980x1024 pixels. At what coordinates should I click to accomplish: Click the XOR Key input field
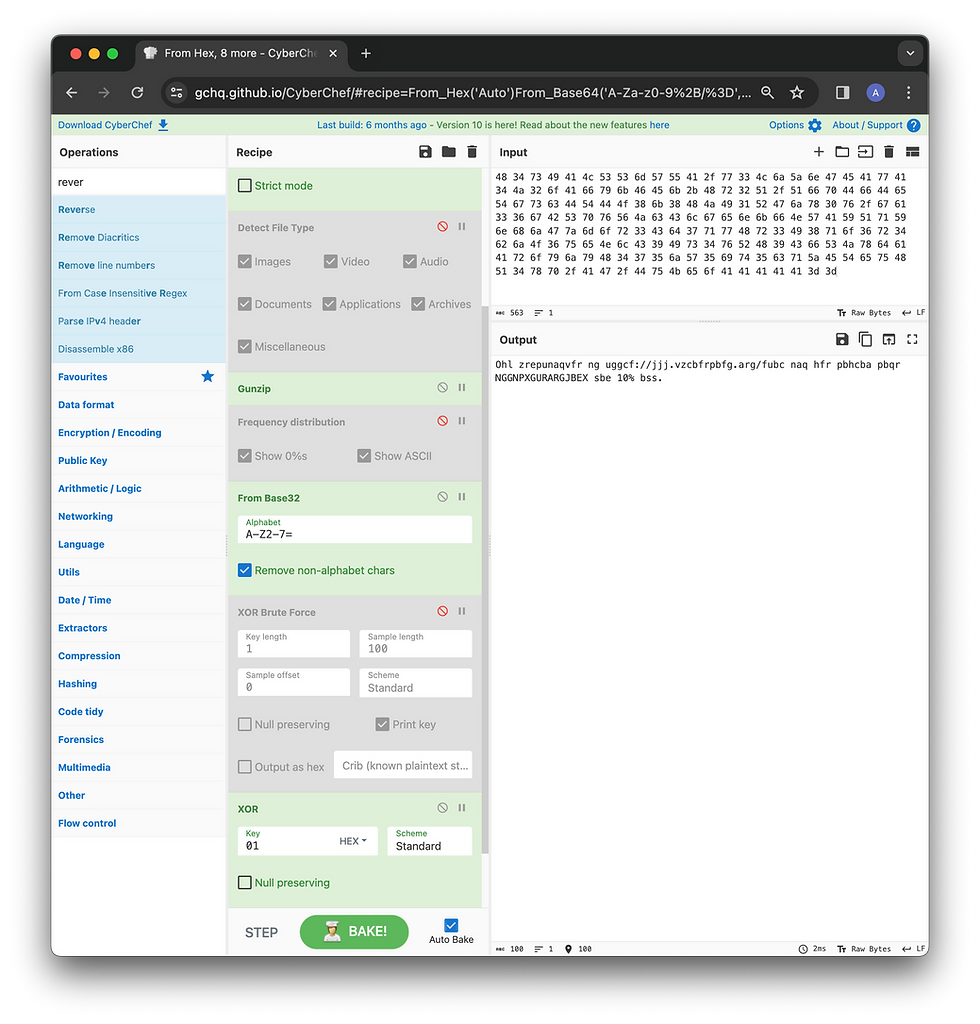coord(287,841)
